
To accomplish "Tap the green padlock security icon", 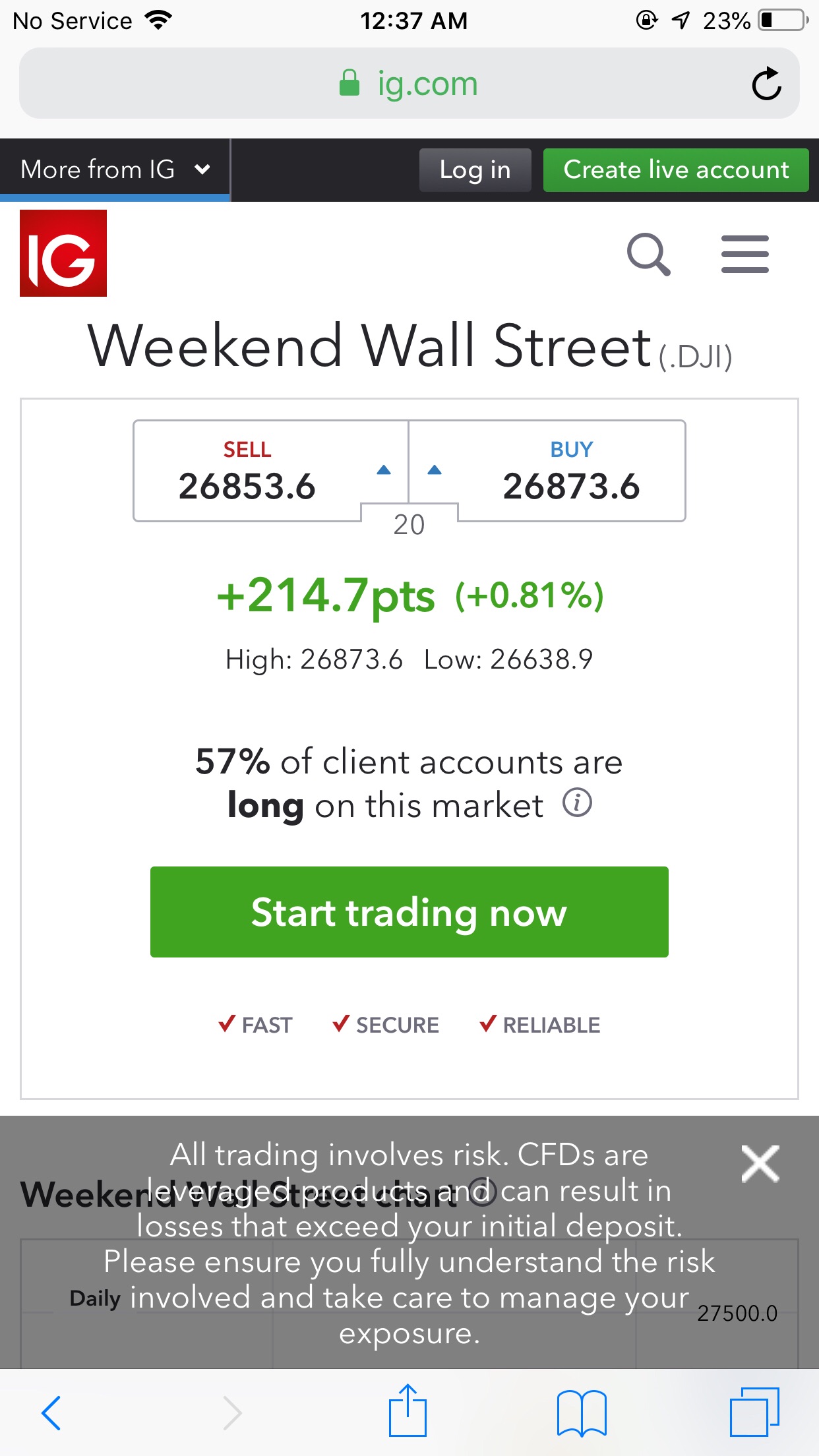I will 349,83.
